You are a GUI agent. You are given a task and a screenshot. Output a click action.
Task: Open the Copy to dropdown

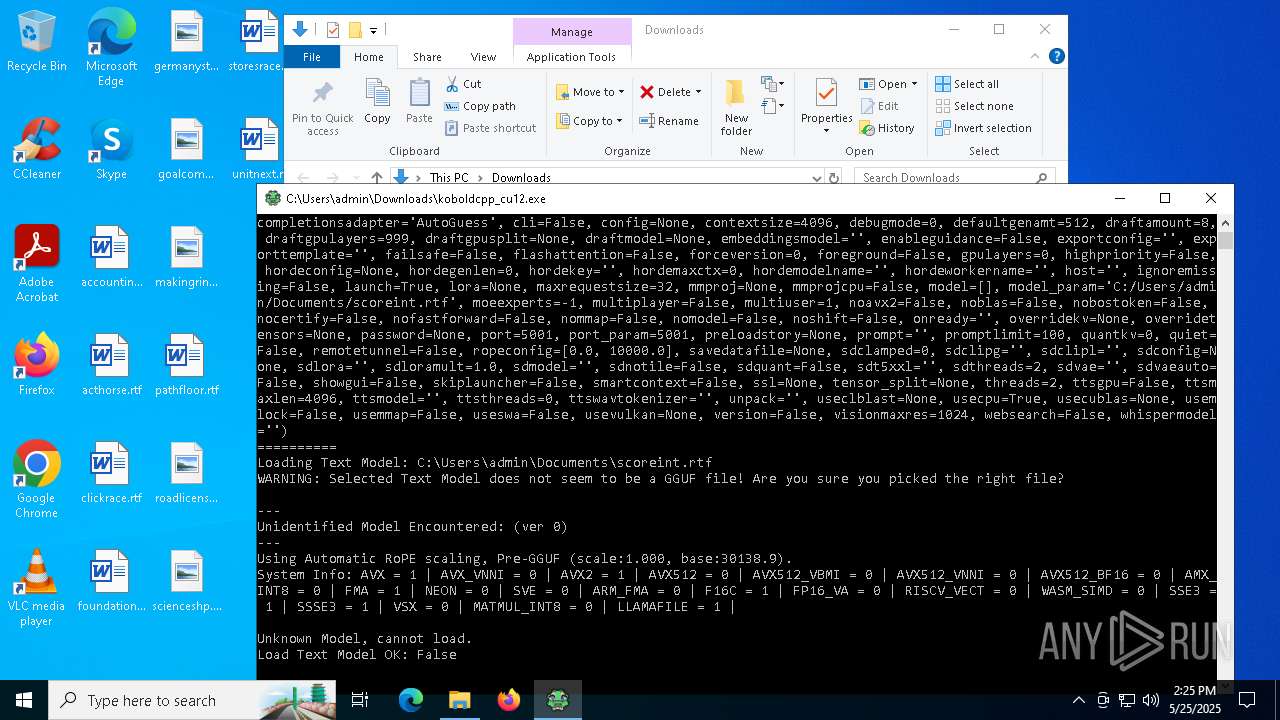tap(590, 121)
